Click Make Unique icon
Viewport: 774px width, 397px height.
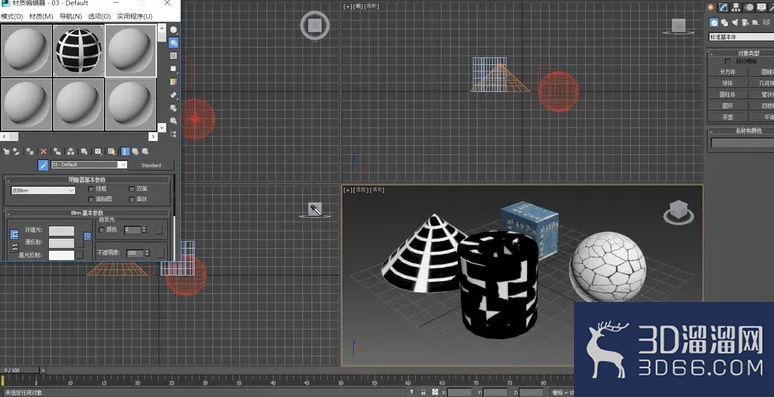tap(71, 151)
